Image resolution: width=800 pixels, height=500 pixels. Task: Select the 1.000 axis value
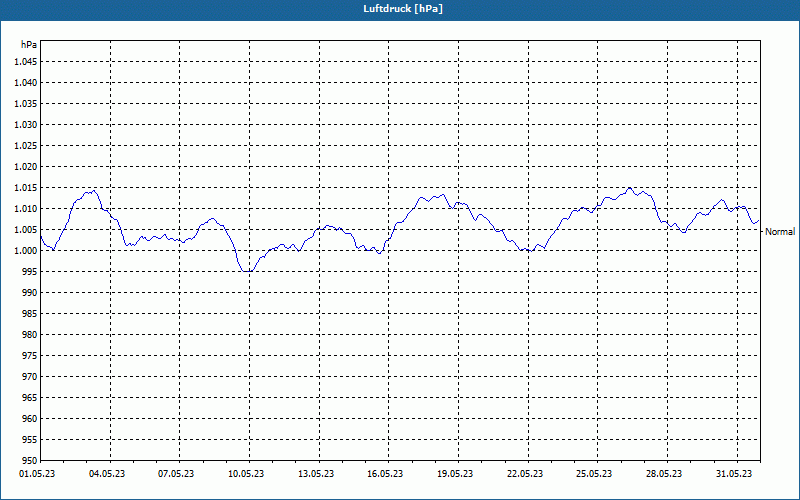[x=25, y=251]
